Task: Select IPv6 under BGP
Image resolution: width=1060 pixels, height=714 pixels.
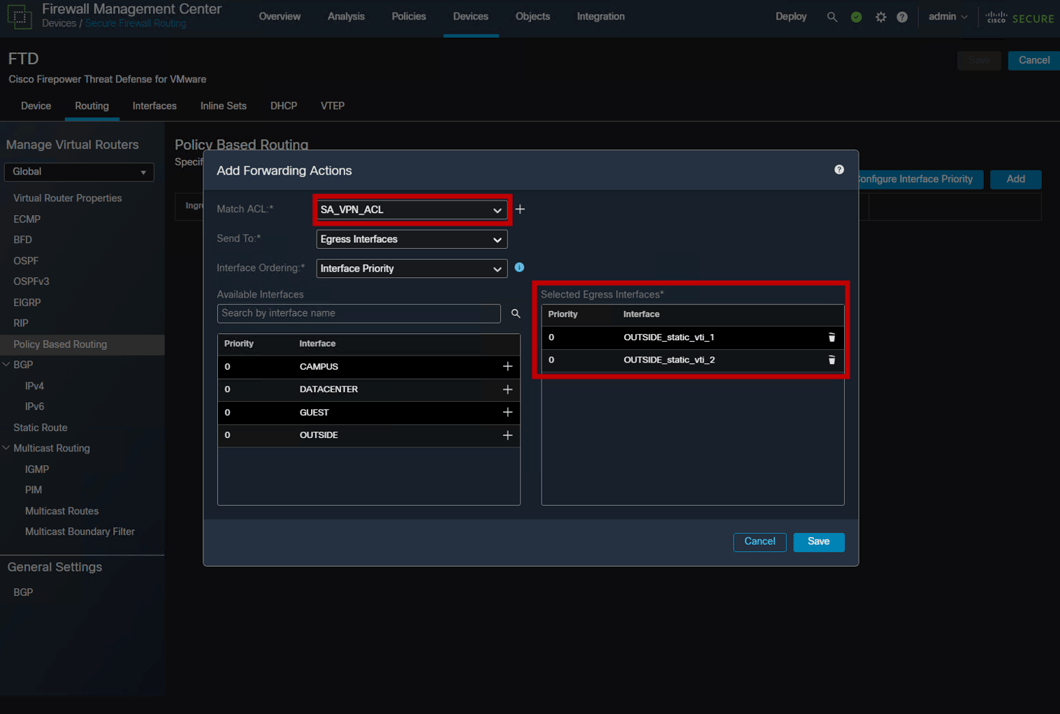Action: [34, 406]
